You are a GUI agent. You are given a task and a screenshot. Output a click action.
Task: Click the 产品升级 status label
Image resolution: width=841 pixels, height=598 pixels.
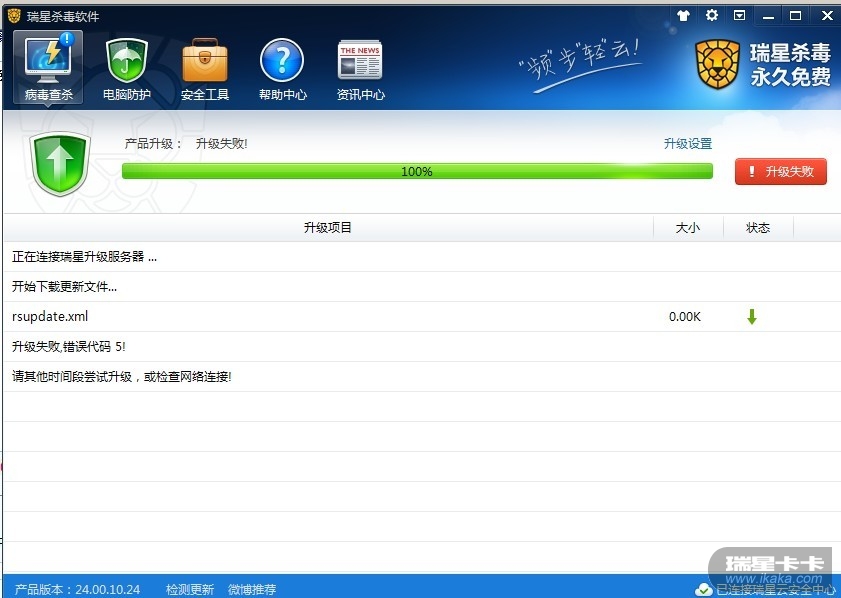(x=153, y=144)
